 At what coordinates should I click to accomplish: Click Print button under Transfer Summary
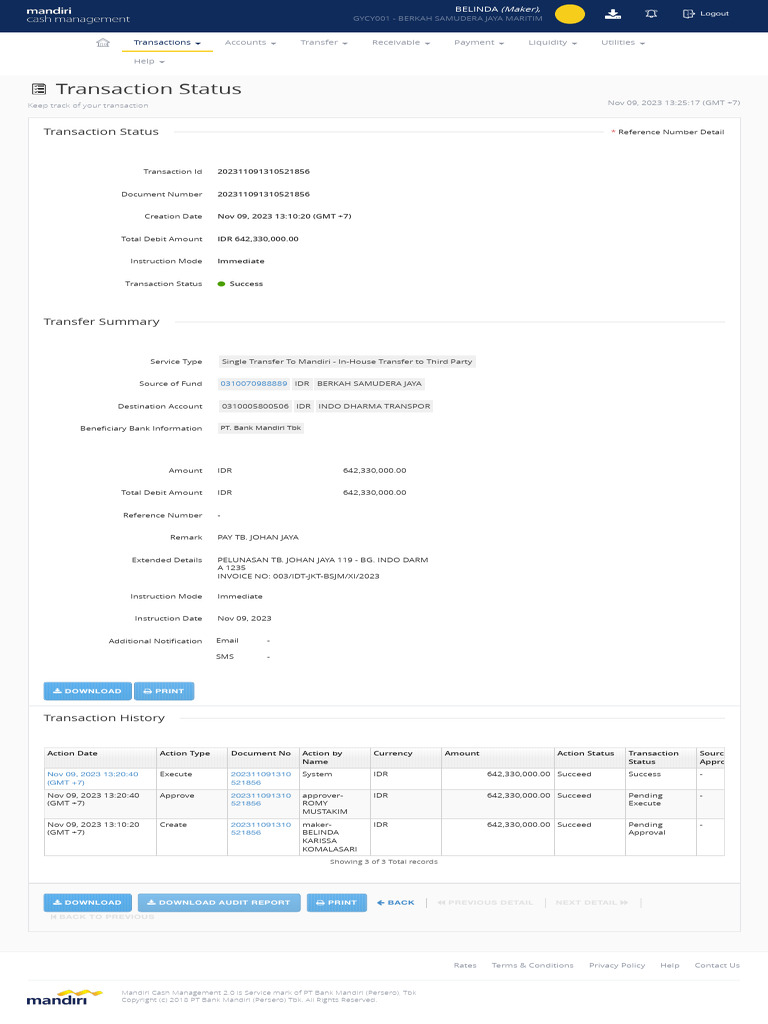tap(164, 691)
